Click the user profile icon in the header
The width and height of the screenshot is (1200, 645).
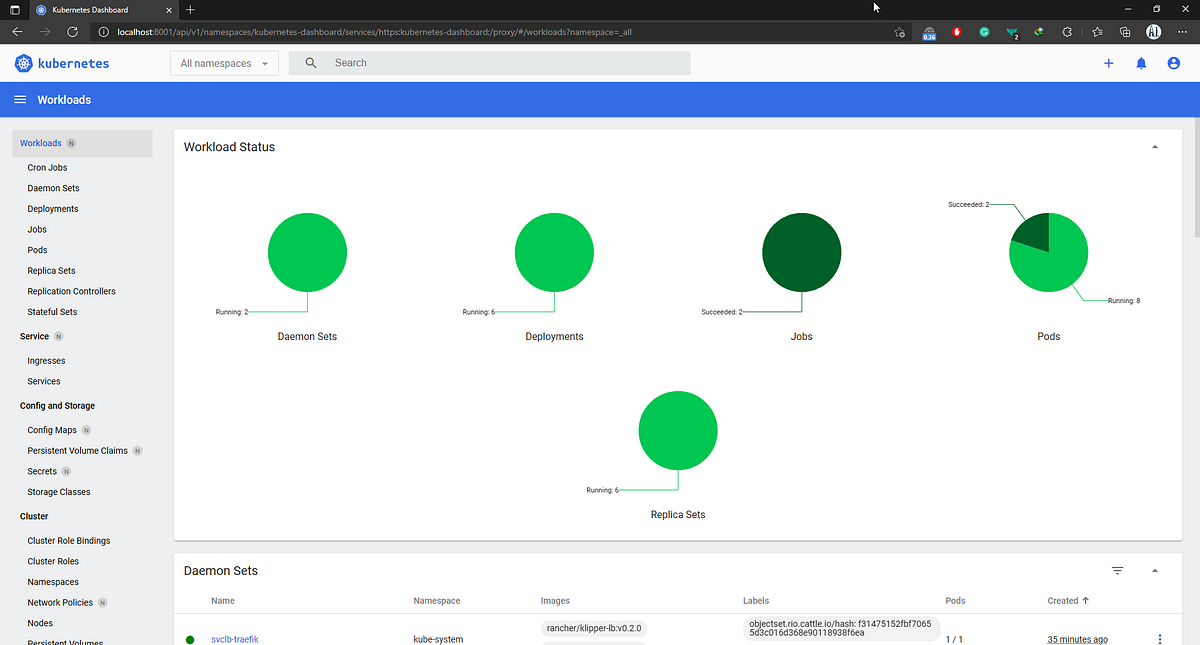1173,63
